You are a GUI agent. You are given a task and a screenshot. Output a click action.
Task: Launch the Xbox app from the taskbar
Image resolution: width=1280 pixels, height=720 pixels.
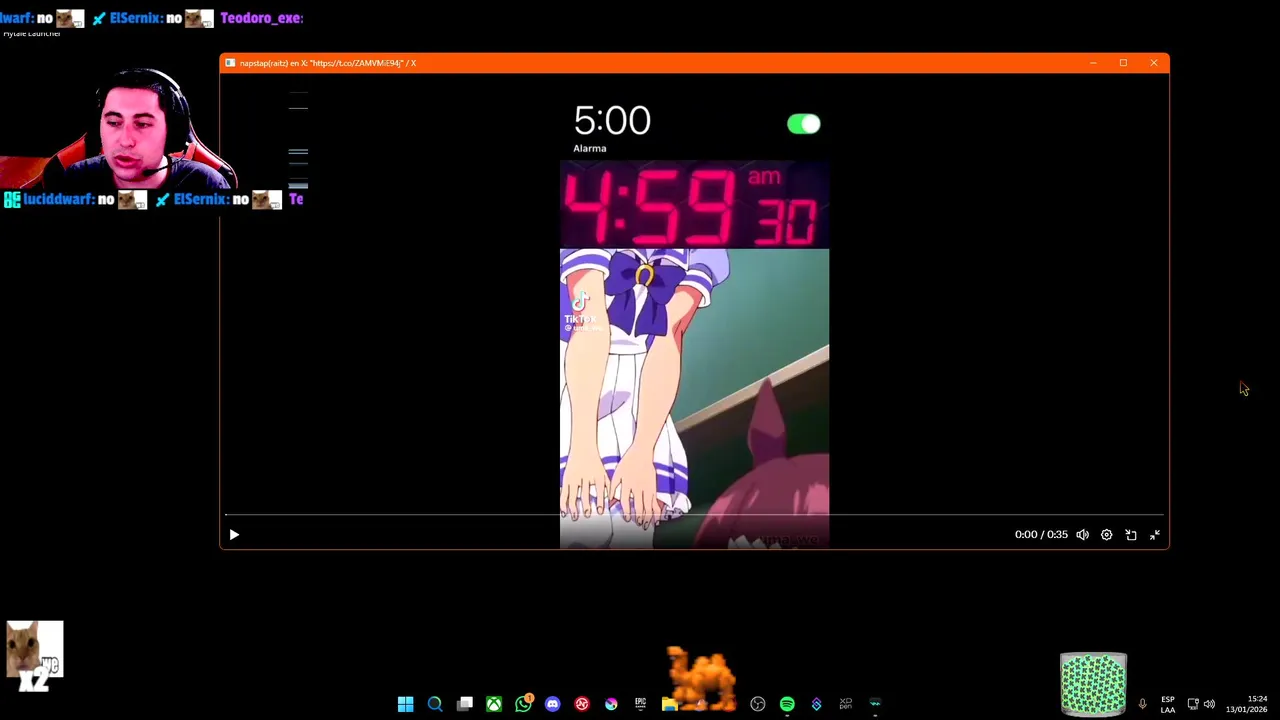[494, 704]
